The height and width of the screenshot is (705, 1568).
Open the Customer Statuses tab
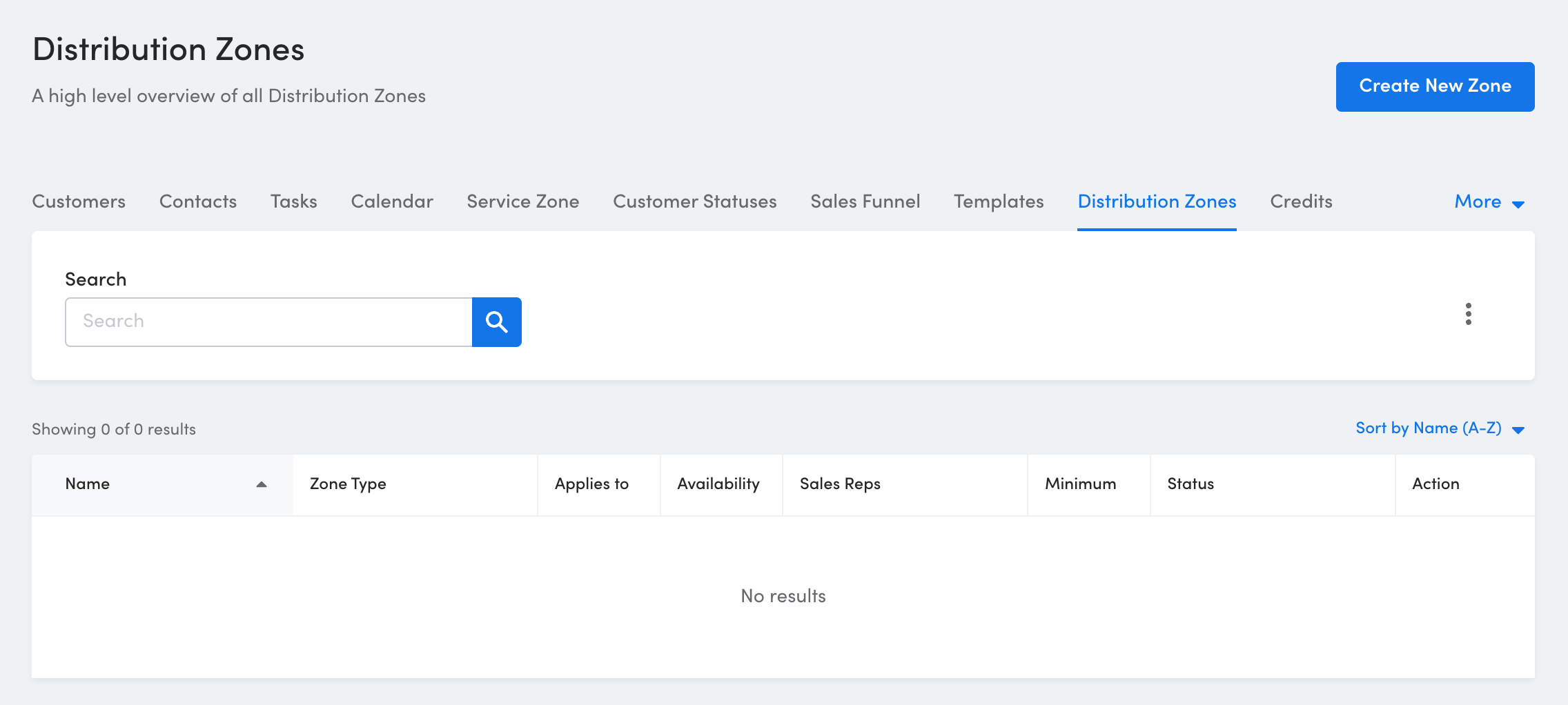coord(695,201)
